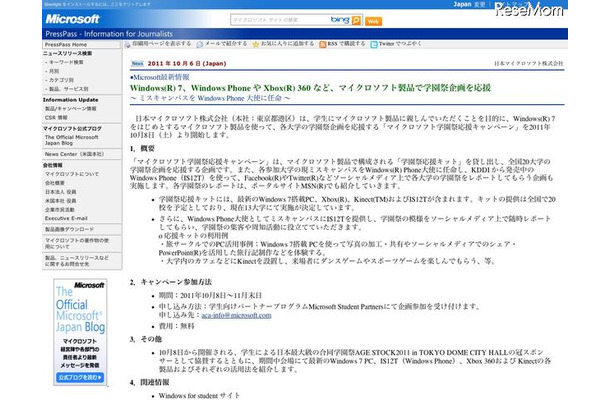Screen dimensions: 610x400
Task: Open 製品、ニュースリリースなどに関するお問合せ先 in sidebar
Action: click(77, 261)
